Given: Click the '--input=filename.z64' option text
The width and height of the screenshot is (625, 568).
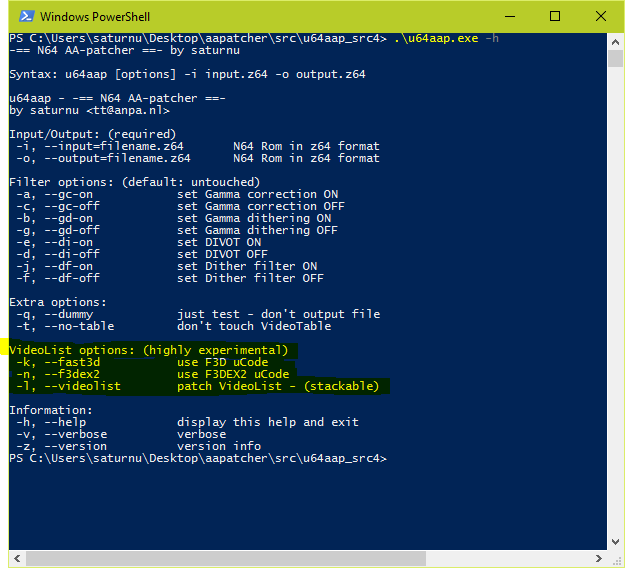Looking at the screenshot, I should coord(114,146).
